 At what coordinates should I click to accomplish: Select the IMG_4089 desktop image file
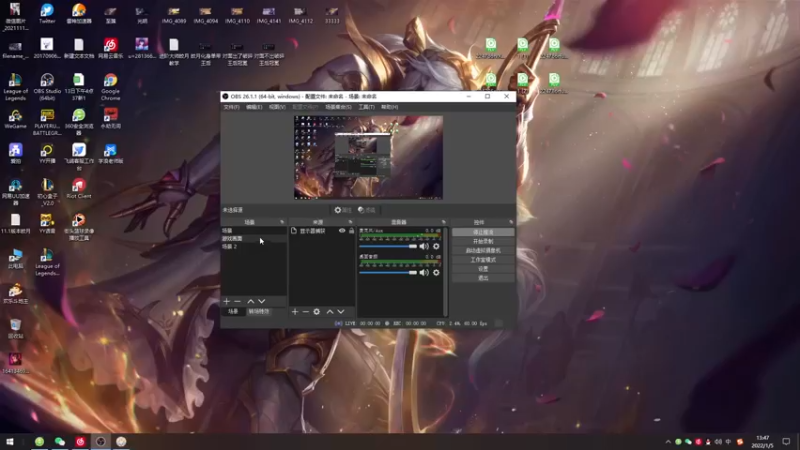coord(173,15)
